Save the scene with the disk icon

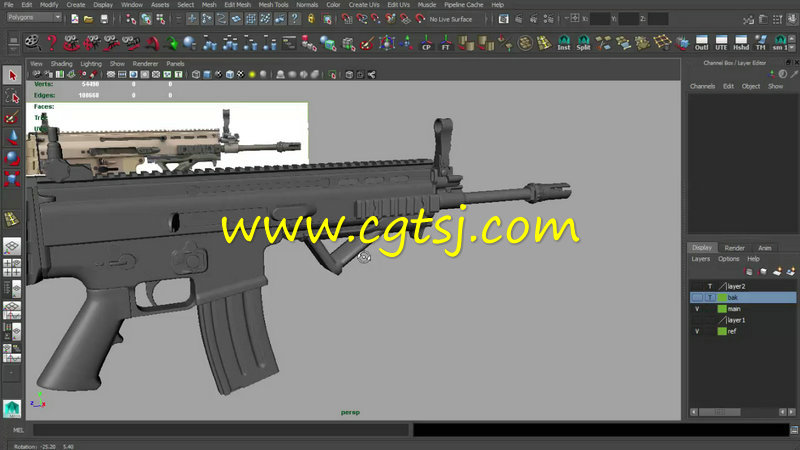point(104,19)
